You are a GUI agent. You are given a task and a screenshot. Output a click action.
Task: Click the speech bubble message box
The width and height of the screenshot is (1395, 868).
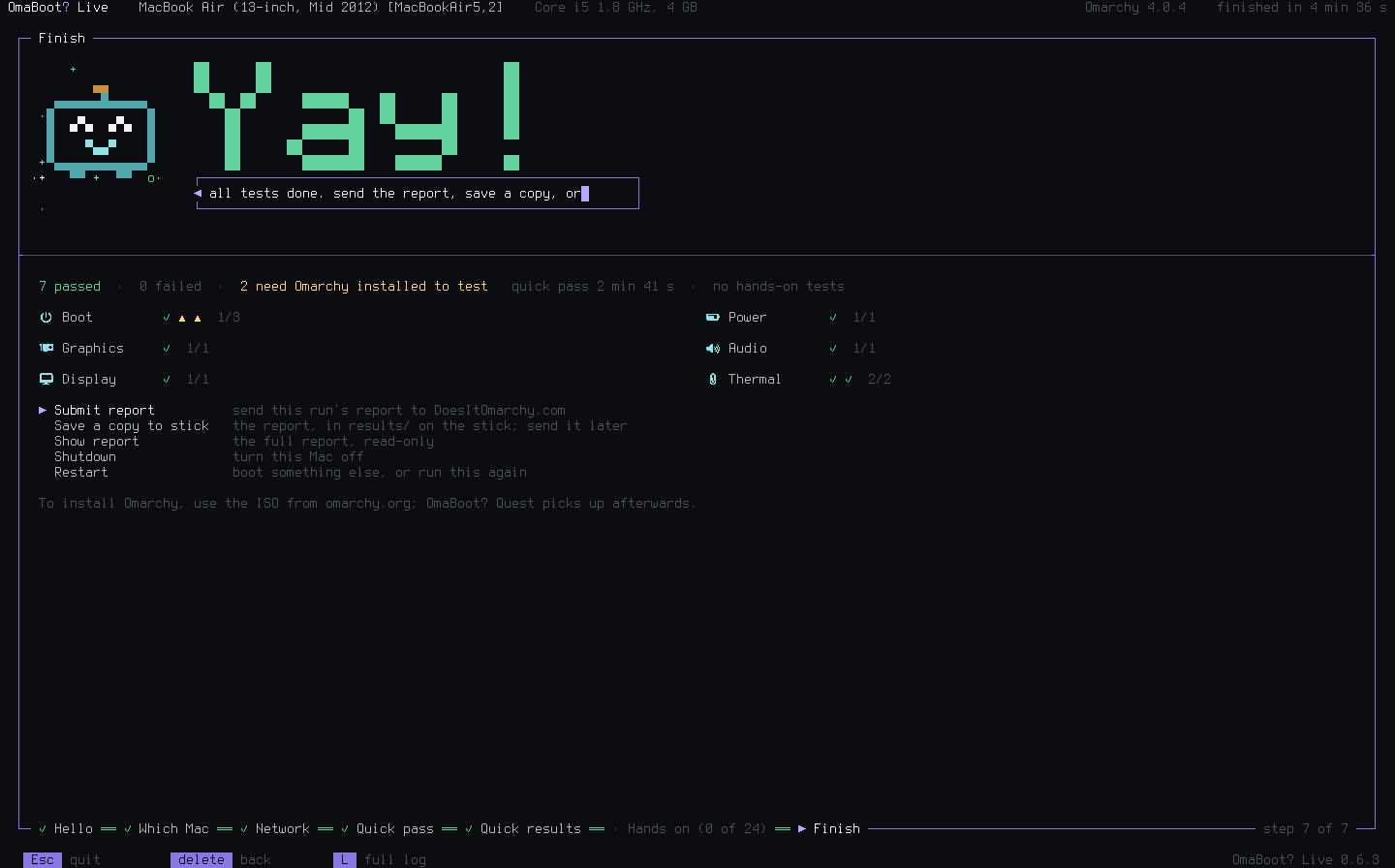(418, 193)
